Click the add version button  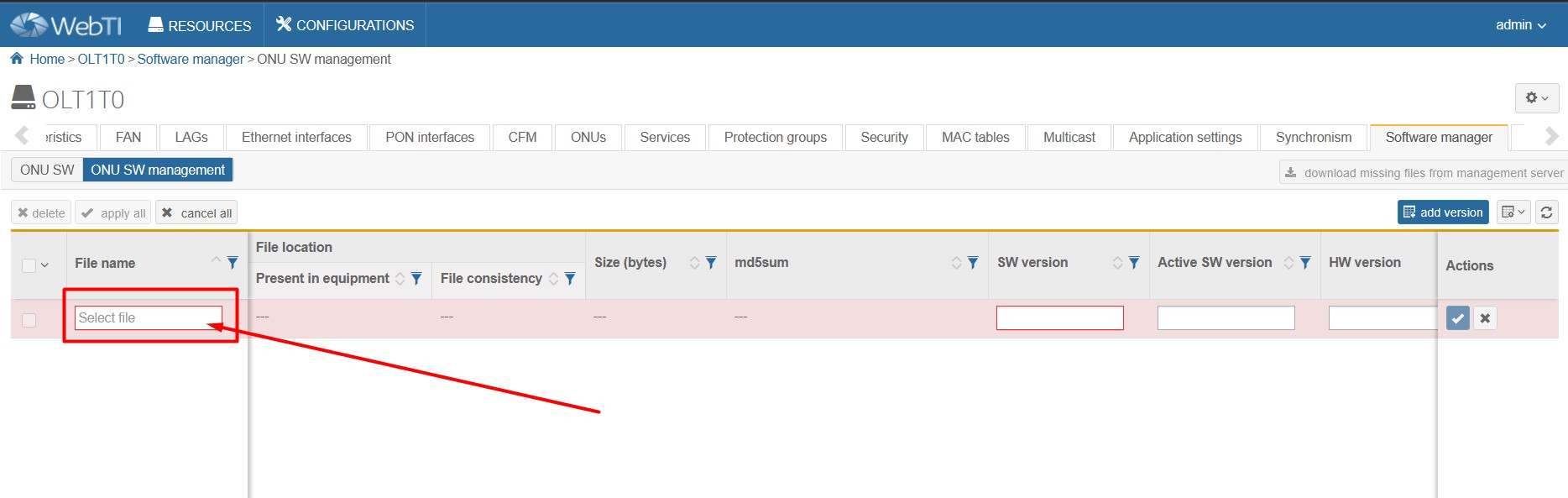coord(1442,212)
